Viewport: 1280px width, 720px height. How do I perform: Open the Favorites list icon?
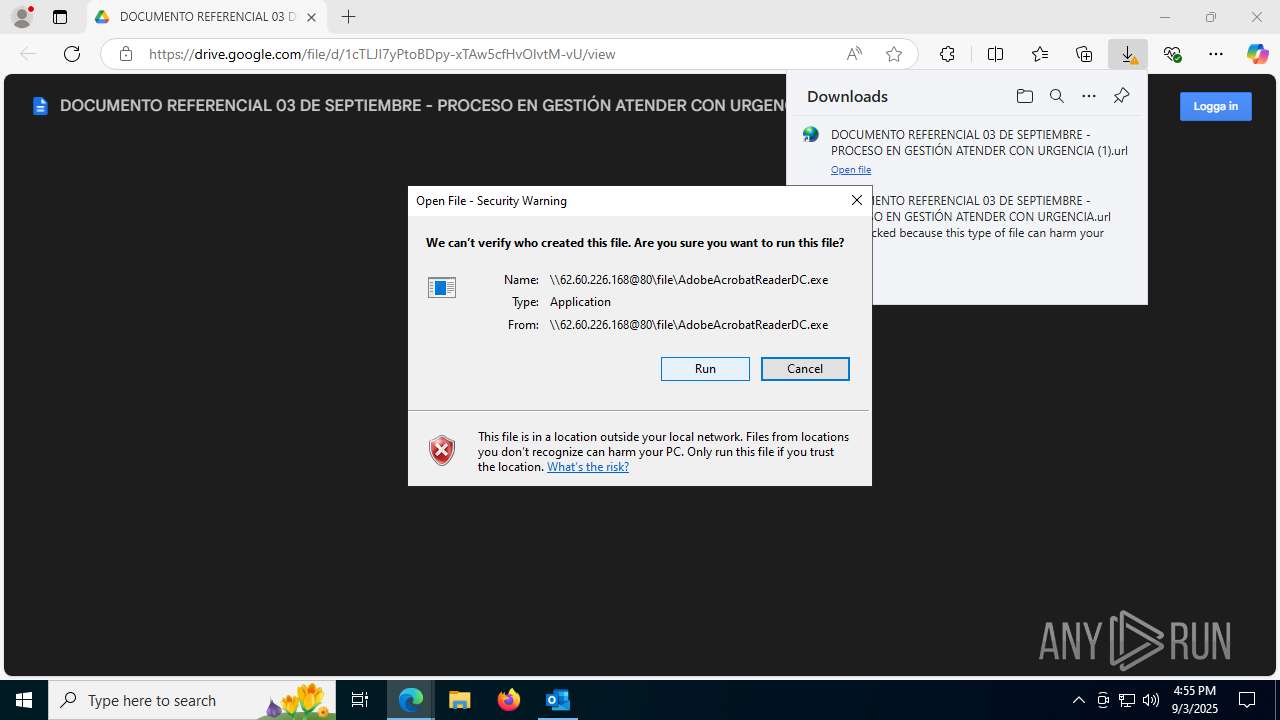coord(1040,54)
